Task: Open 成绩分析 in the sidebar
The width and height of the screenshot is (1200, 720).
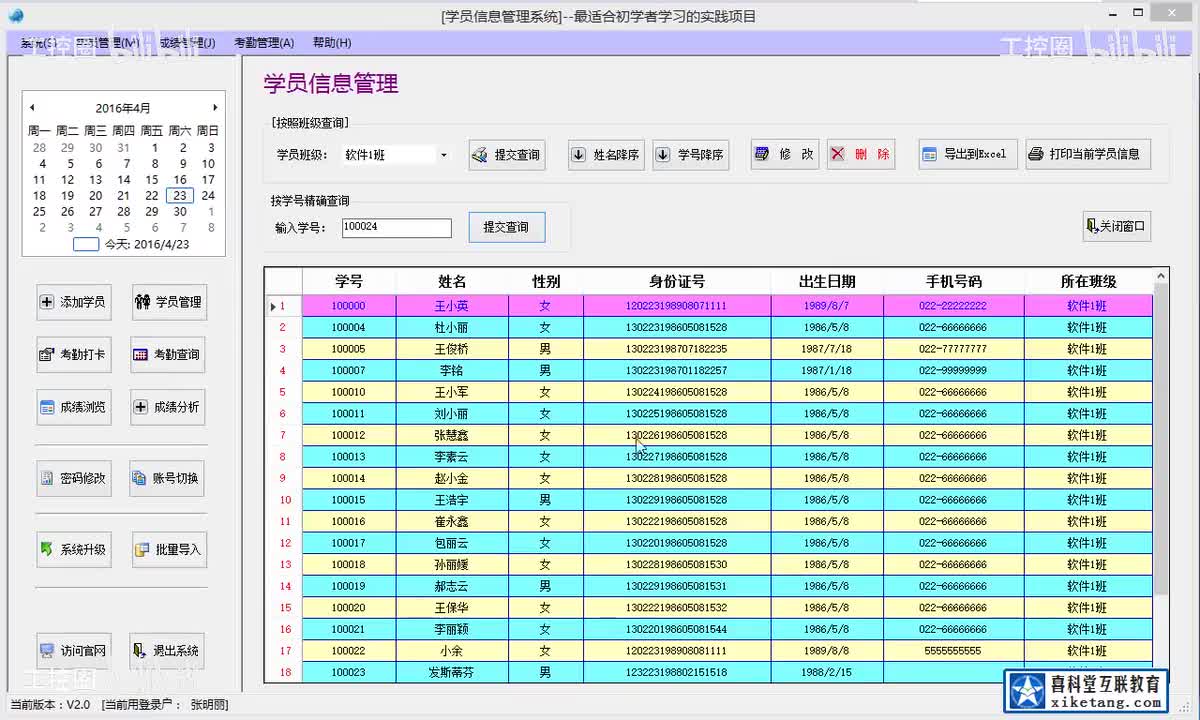Action: coord(168,407)
